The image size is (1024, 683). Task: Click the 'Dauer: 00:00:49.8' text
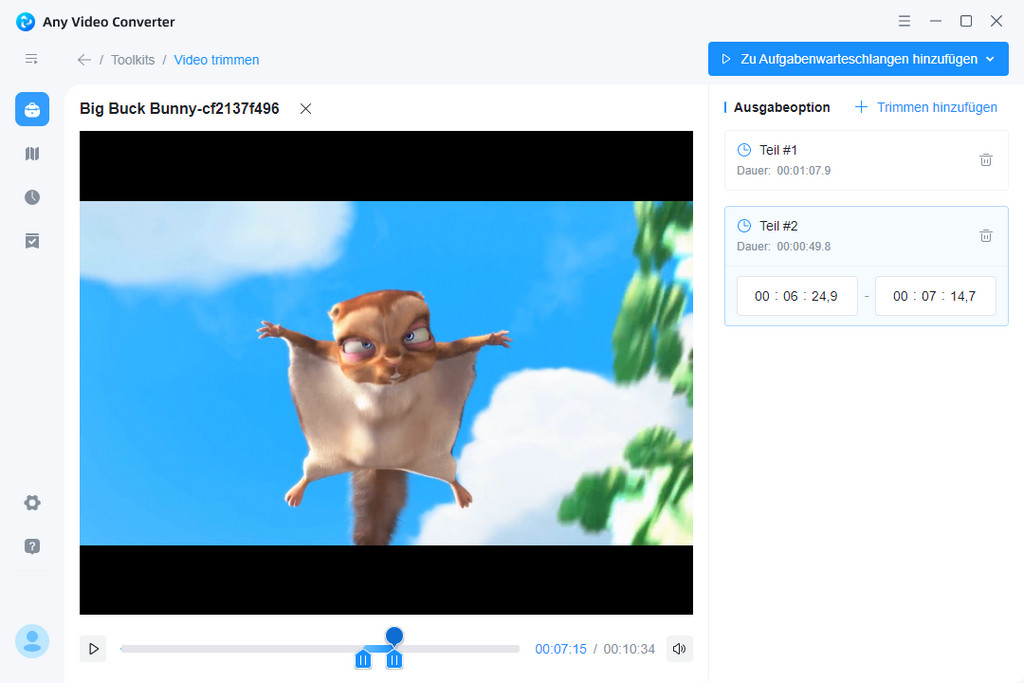click(784, 247)
